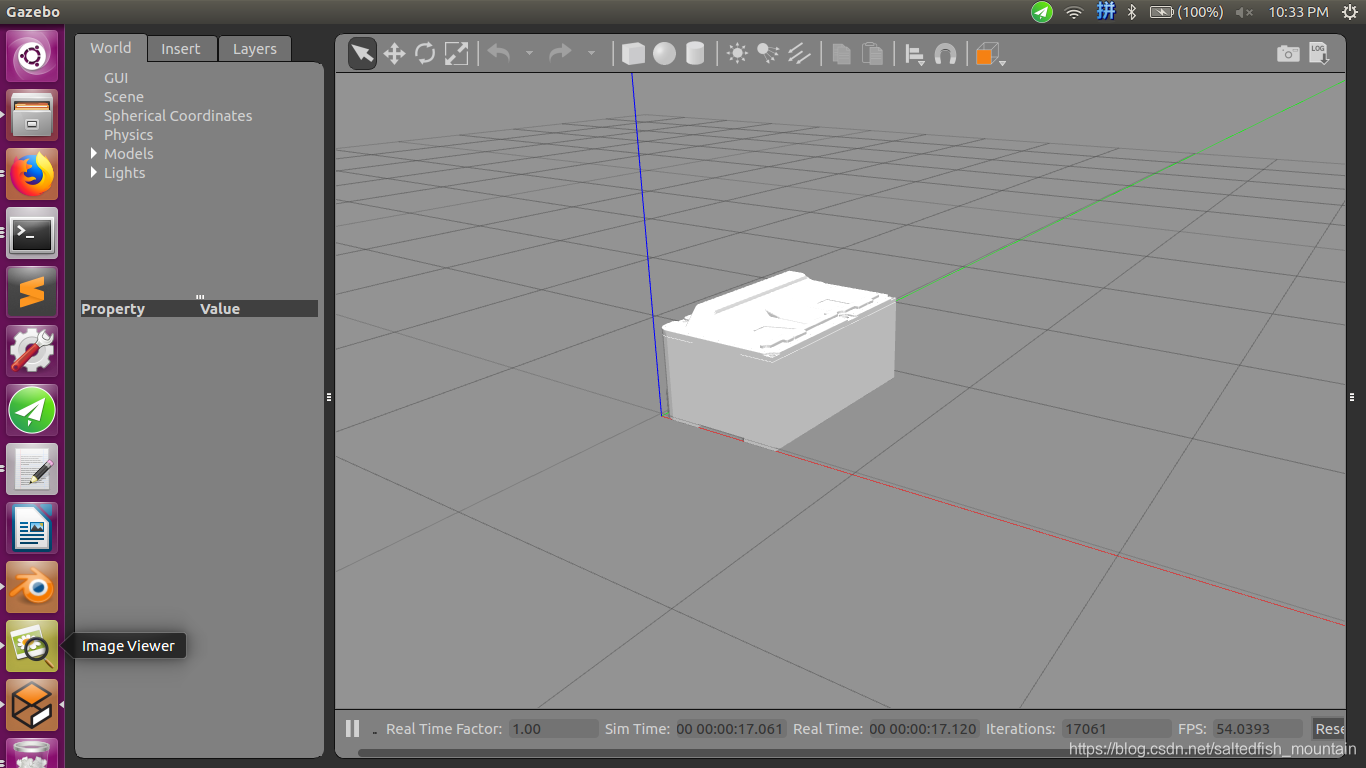Click the paste icon in toolbar
This screenshot has height=768, width=1366.
pyautogui.click(x=872, y=53)
